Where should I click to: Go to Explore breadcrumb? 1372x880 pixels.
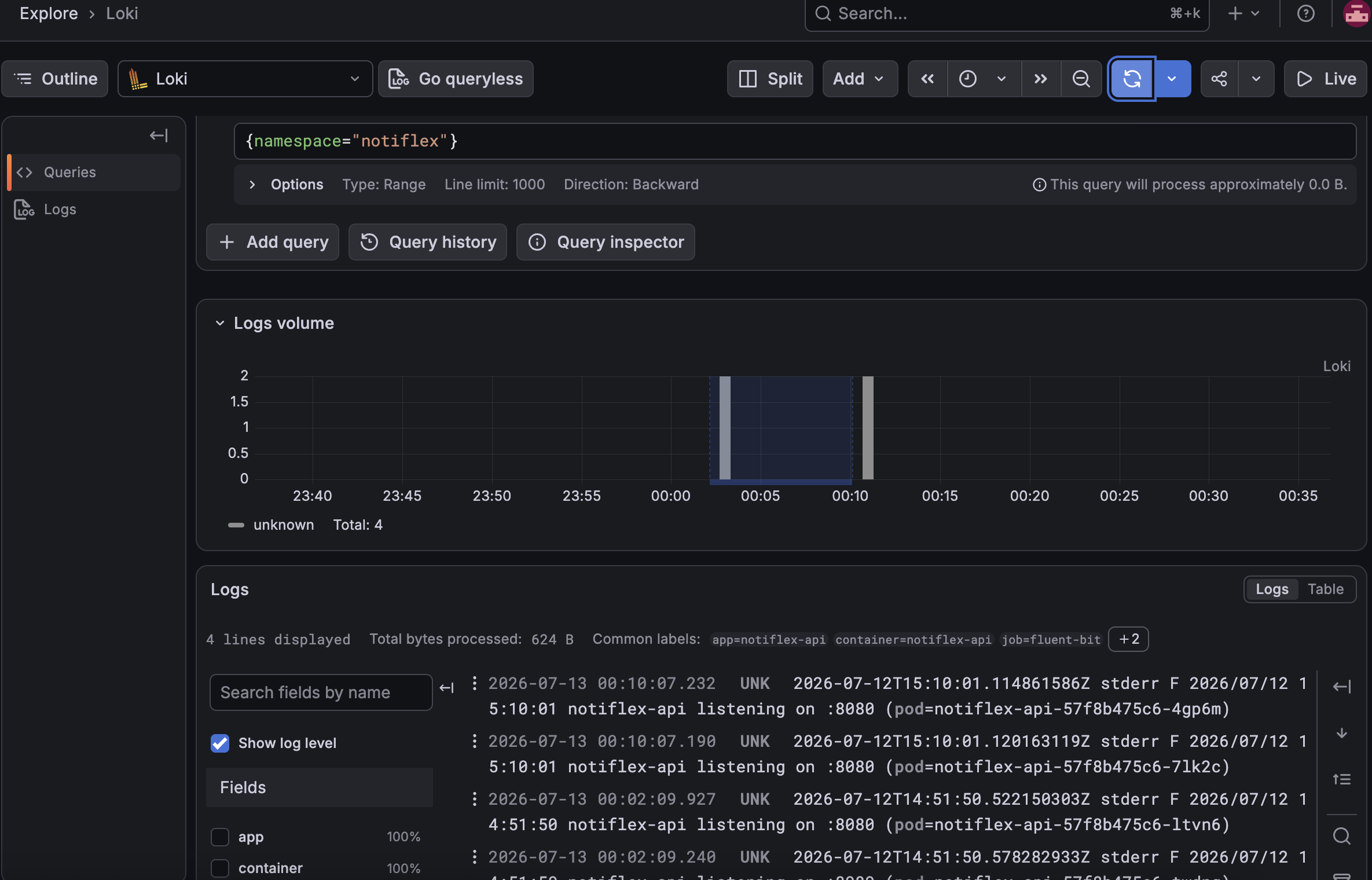pos(49,13)
